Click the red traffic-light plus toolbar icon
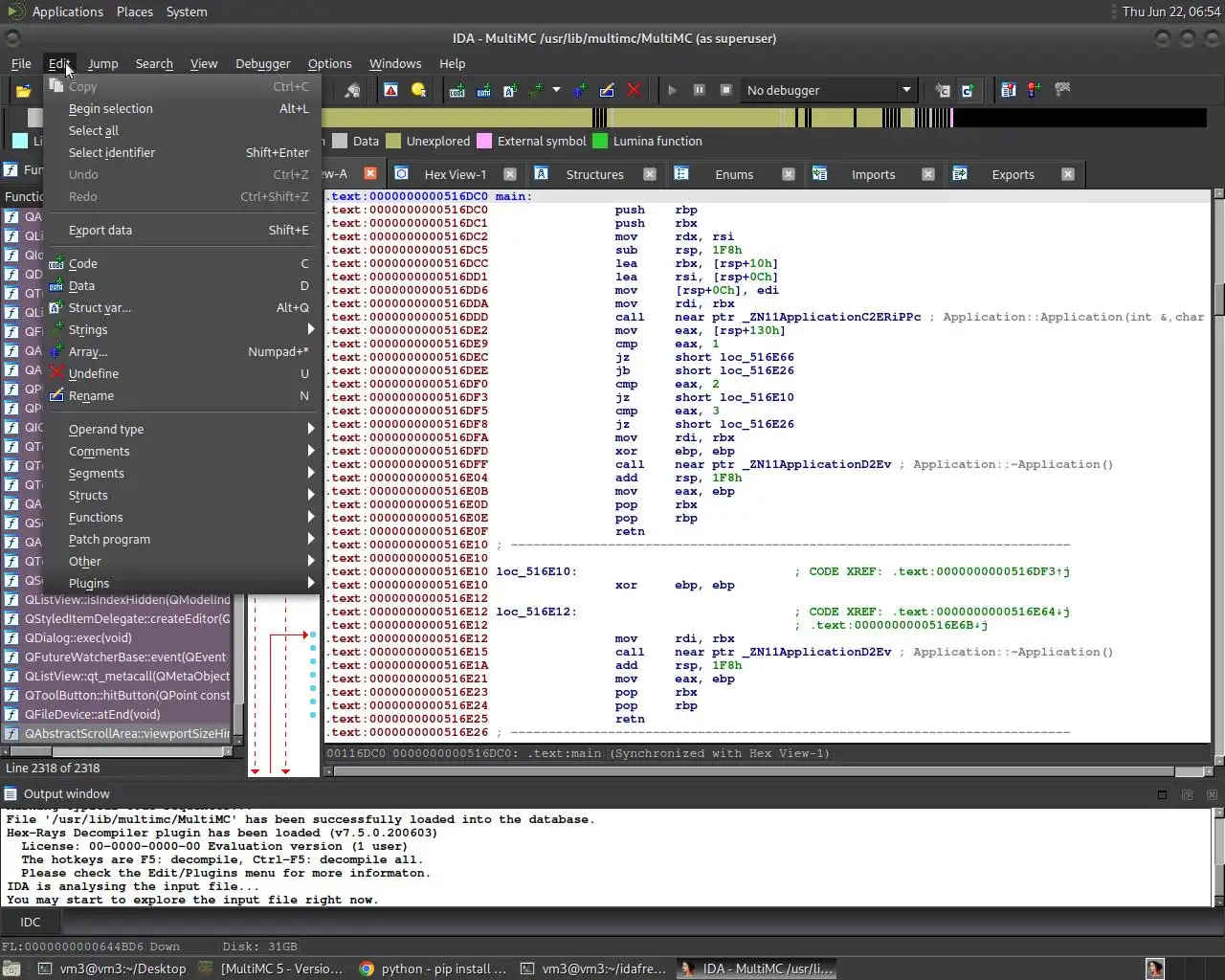The image size is (1225, 980). (1035, 90)
